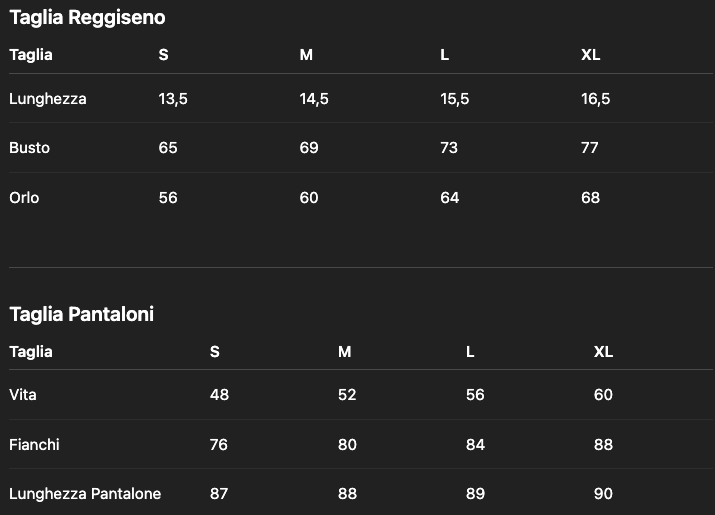Select the 13,5 length value
715x515 pixels.
(x=173, y=99)
